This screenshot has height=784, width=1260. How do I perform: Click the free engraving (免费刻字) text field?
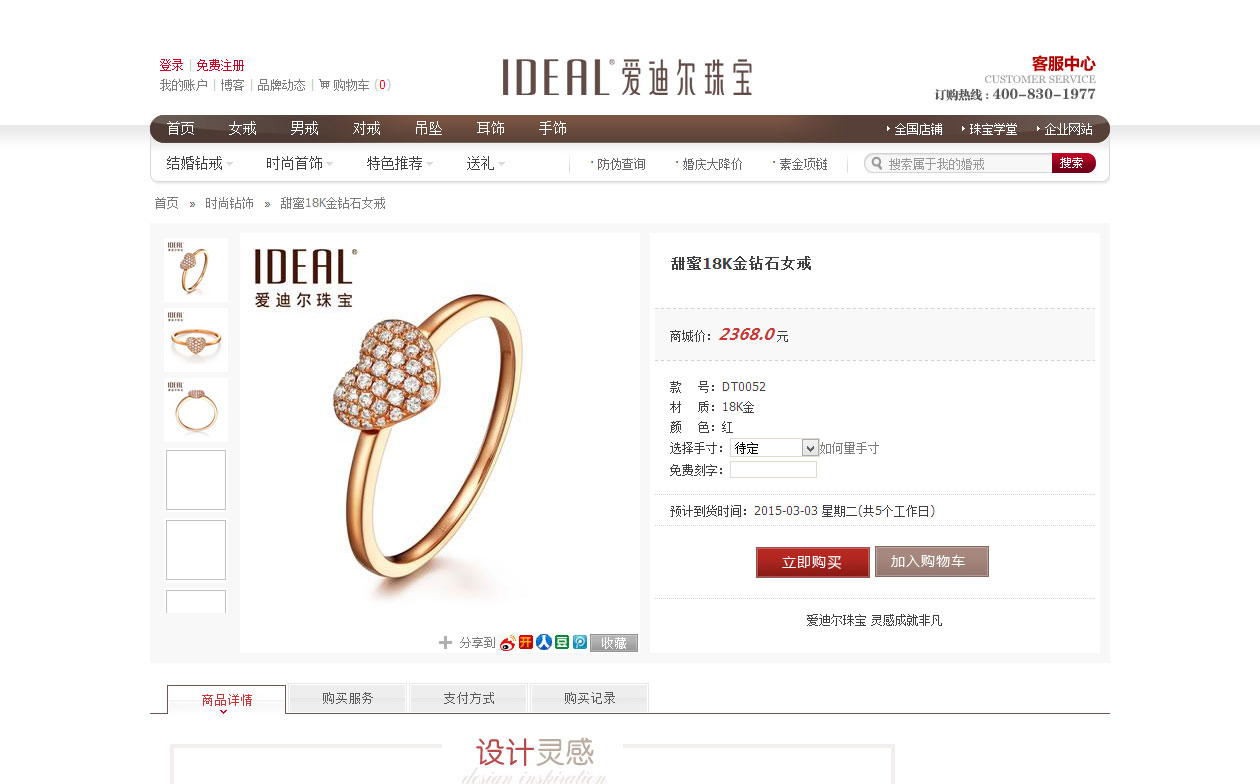773,470
